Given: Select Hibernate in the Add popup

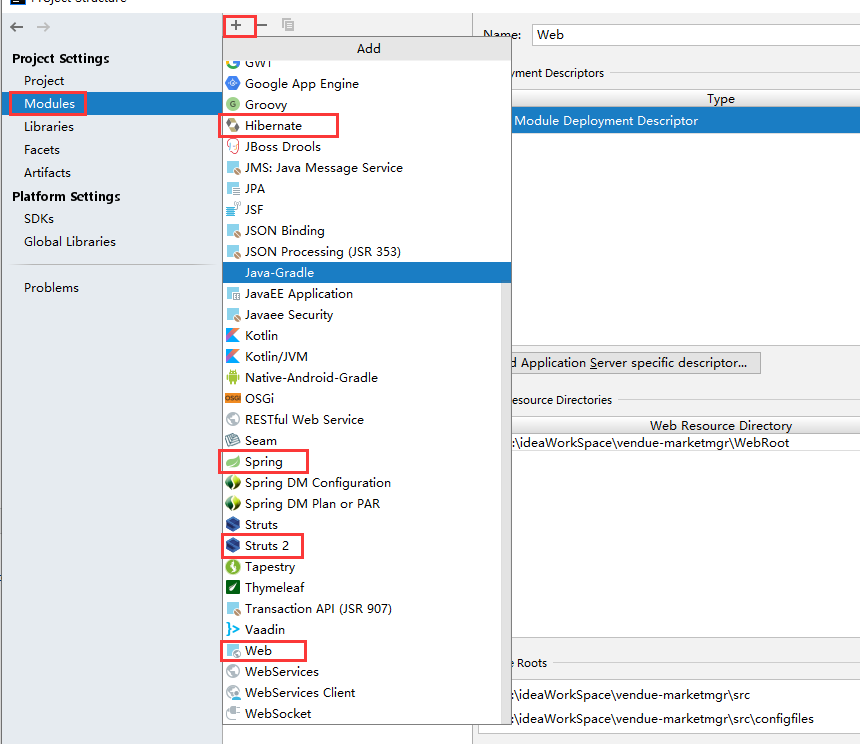Looking at the screenshot, I should (x=367, y=126).
